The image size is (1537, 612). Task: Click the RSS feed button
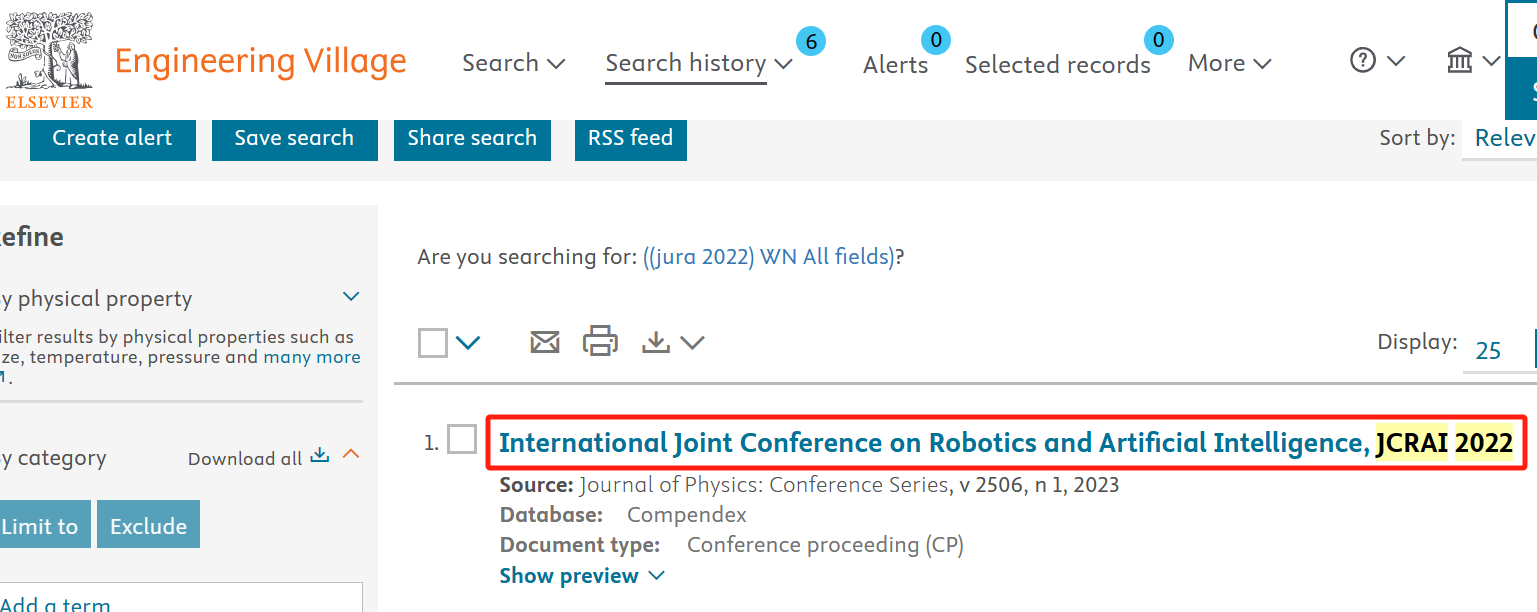pyautogui.click(x=630, y=138)
